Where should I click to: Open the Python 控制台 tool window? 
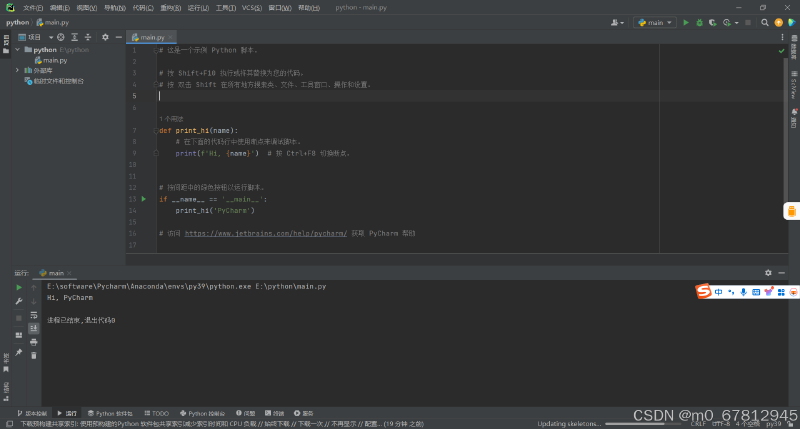pos(203,413)
